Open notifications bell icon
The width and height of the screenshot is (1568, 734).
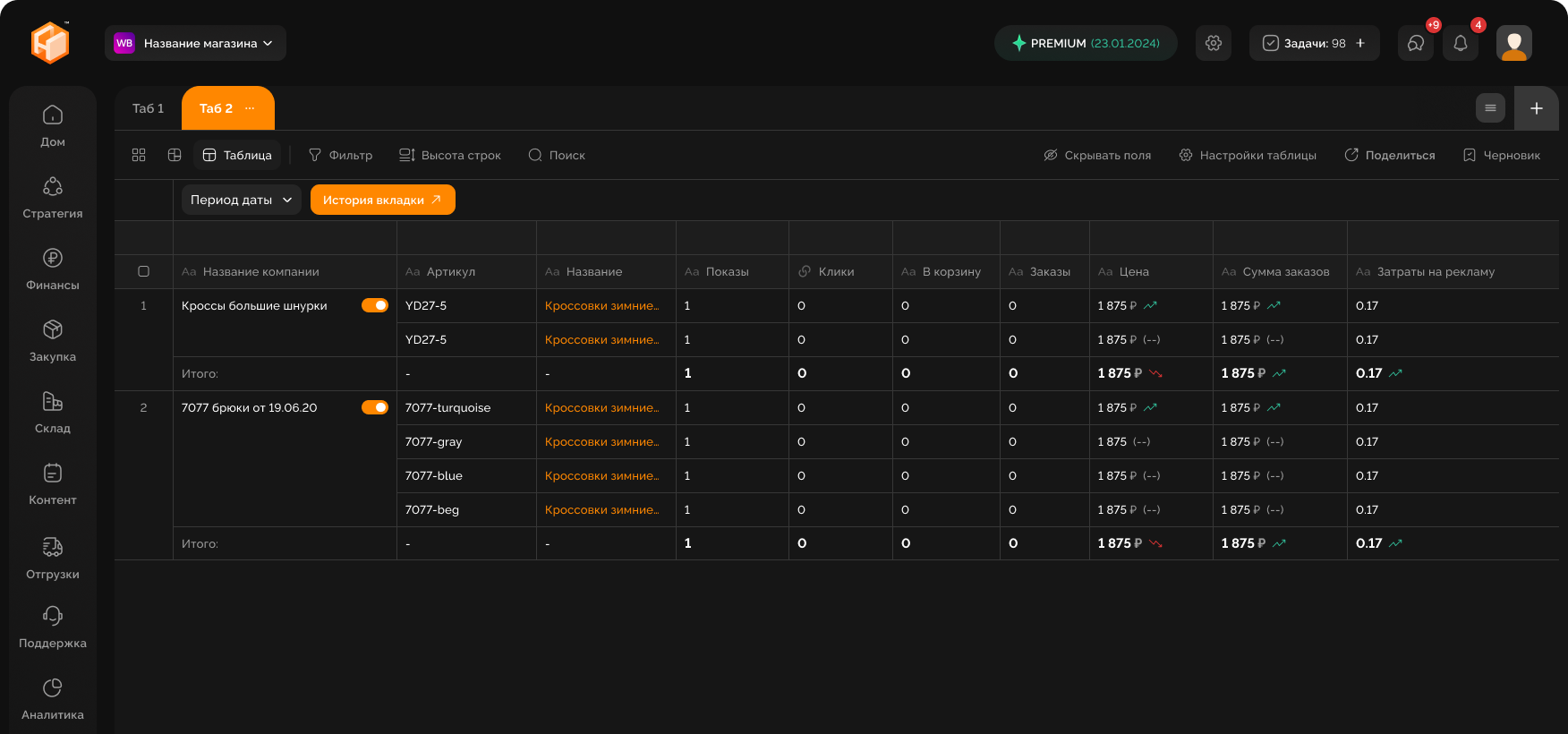point(1460,43)
